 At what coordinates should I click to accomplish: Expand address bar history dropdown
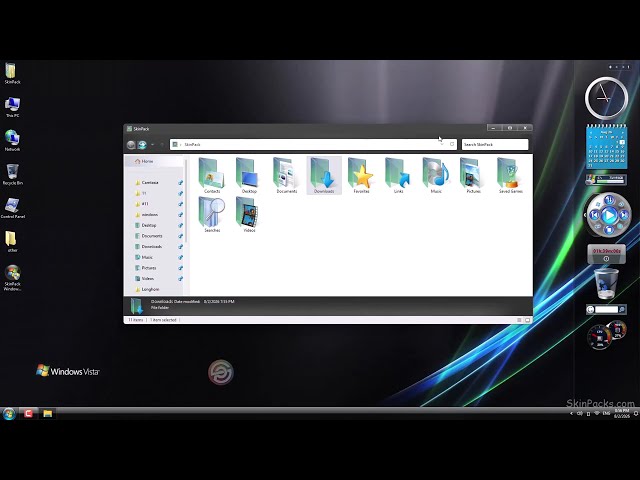(442, 144)
